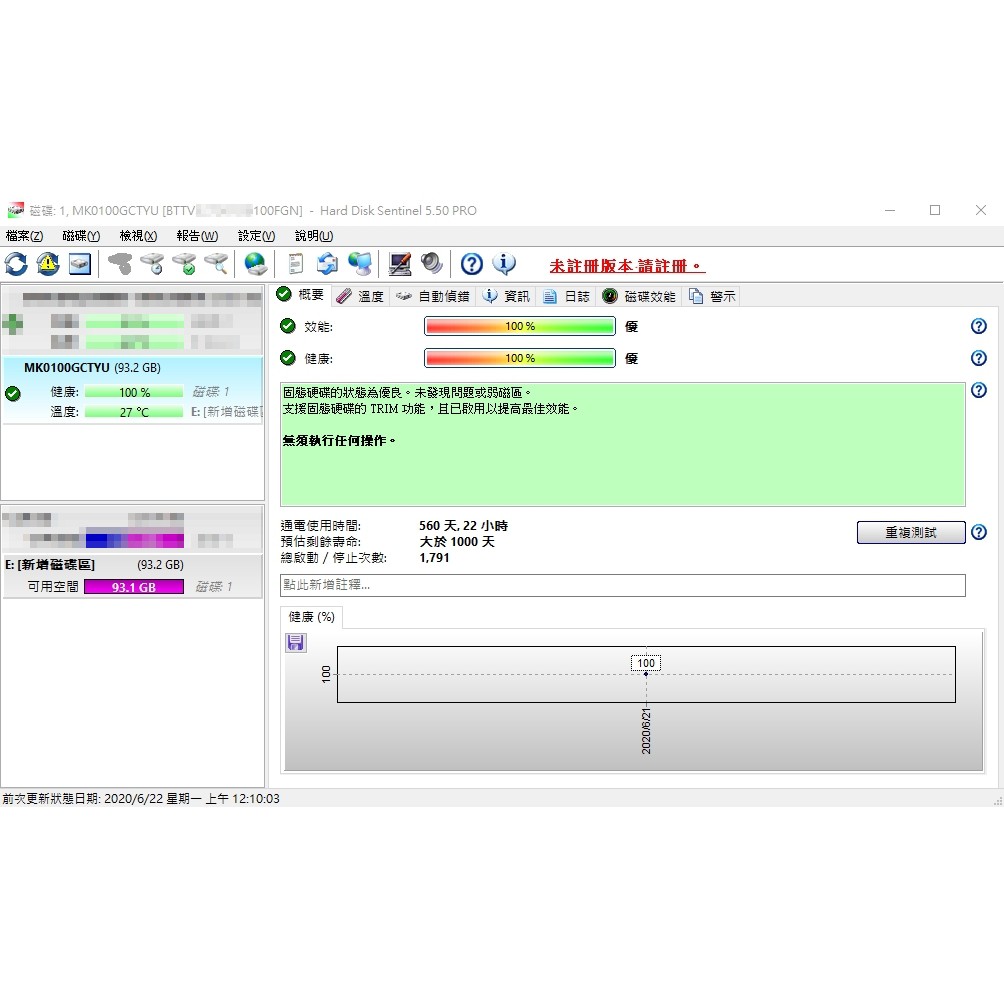
Task: Minimize the Hard Disk Sentinel window
Action: click(x=890, y=210)
